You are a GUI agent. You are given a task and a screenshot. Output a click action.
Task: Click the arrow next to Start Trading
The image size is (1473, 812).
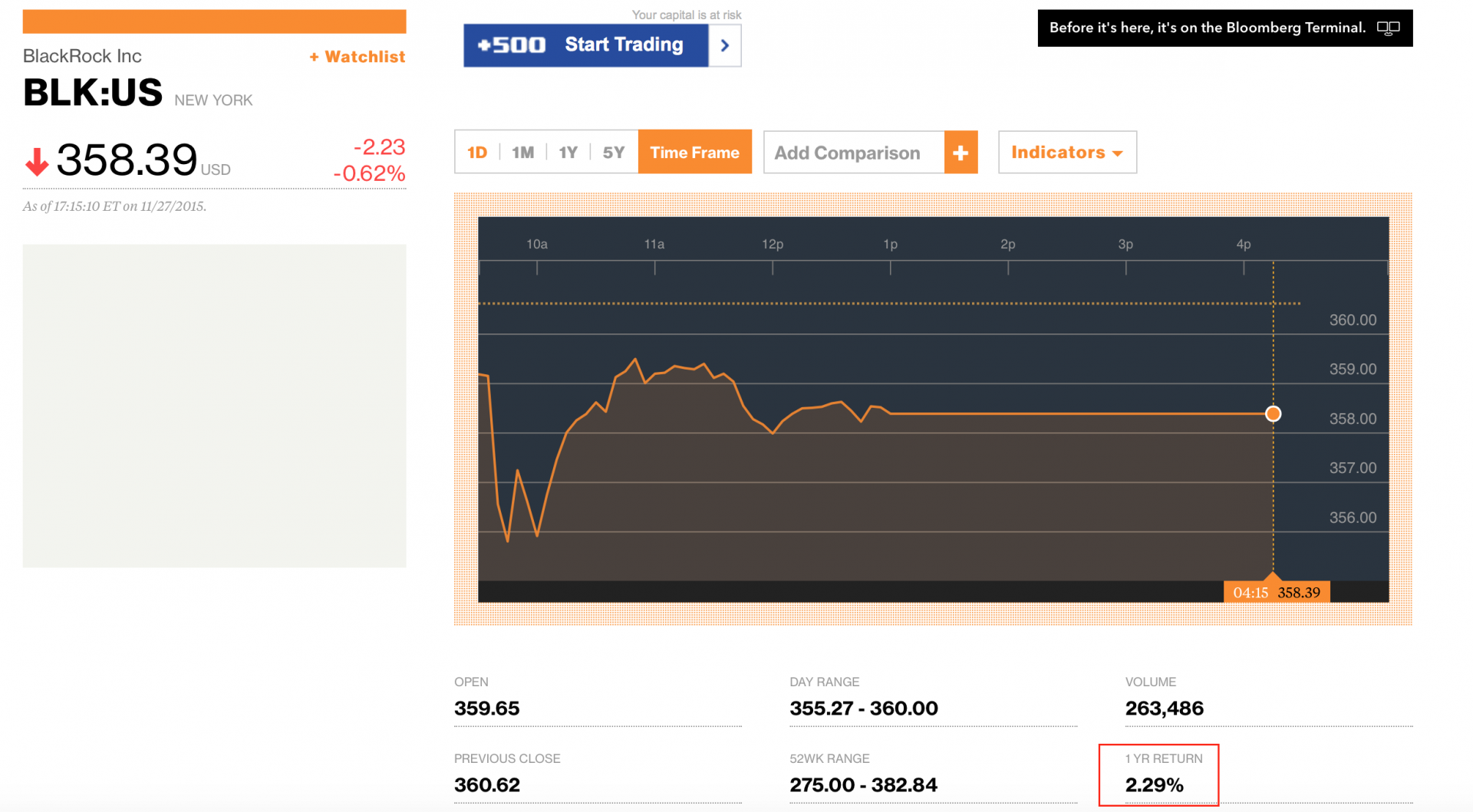pyautogui.click(x=724, y=45)
